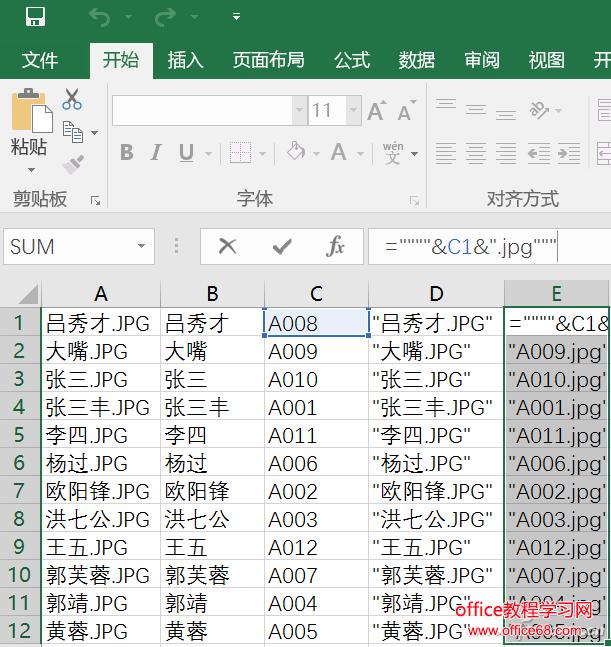Toggle Underline formatting
The height and width of the screenshot is (647, 611).
185,153
